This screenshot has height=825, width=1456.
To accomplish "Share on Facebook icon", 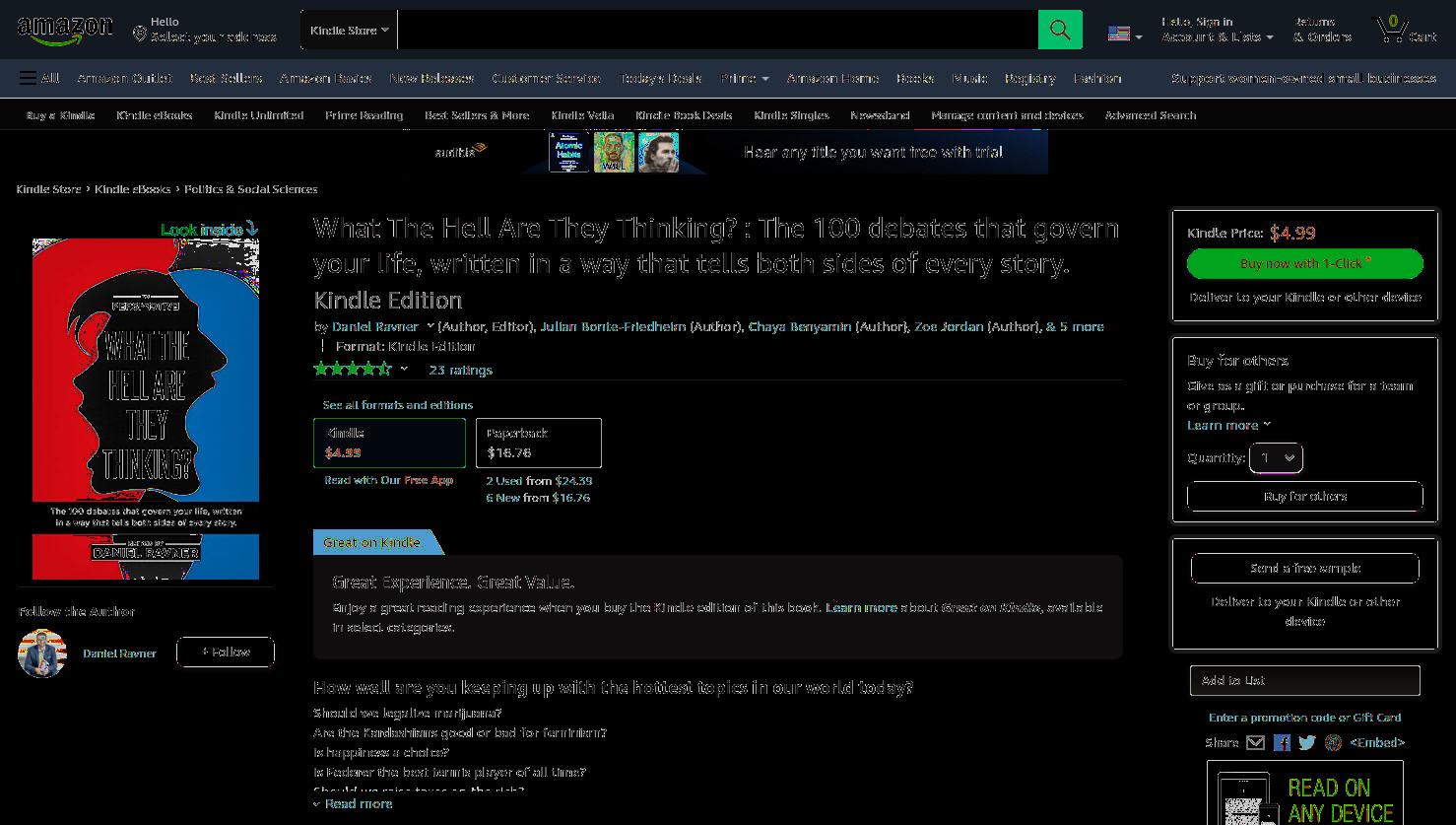I will point(1282,743).
